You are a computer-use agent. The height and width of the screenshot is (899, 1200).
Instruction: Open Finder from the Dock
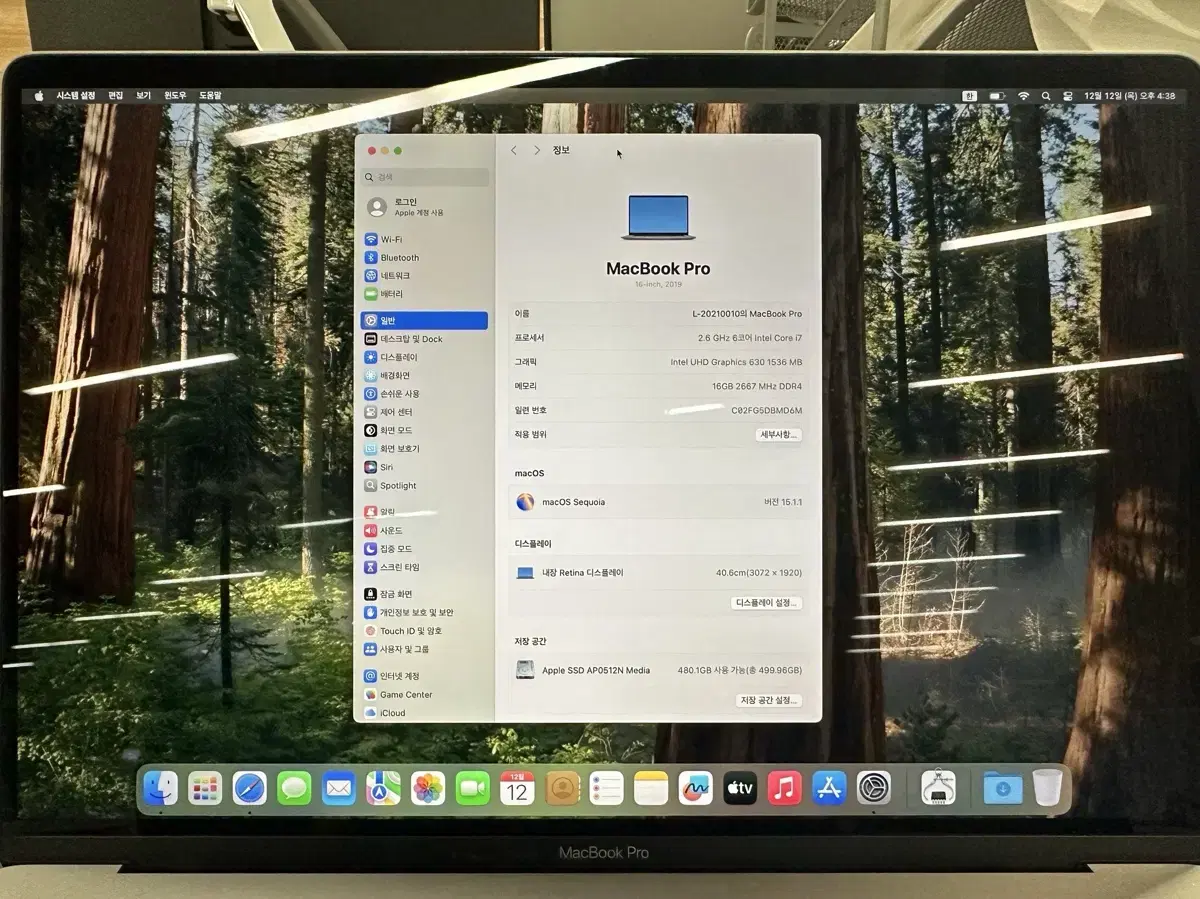point(160,788)
